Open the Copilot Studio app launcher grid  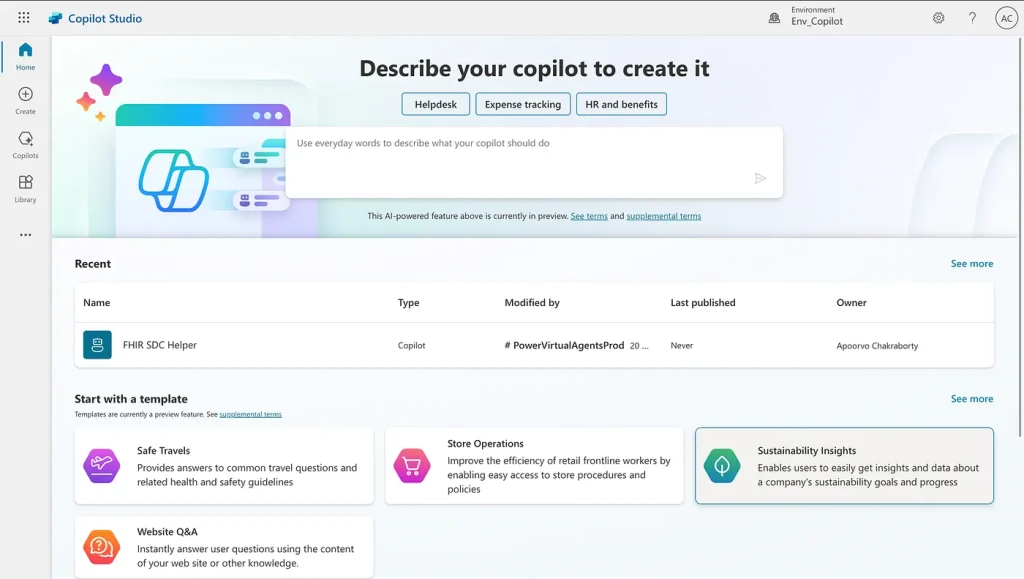[x=24, y=16]
